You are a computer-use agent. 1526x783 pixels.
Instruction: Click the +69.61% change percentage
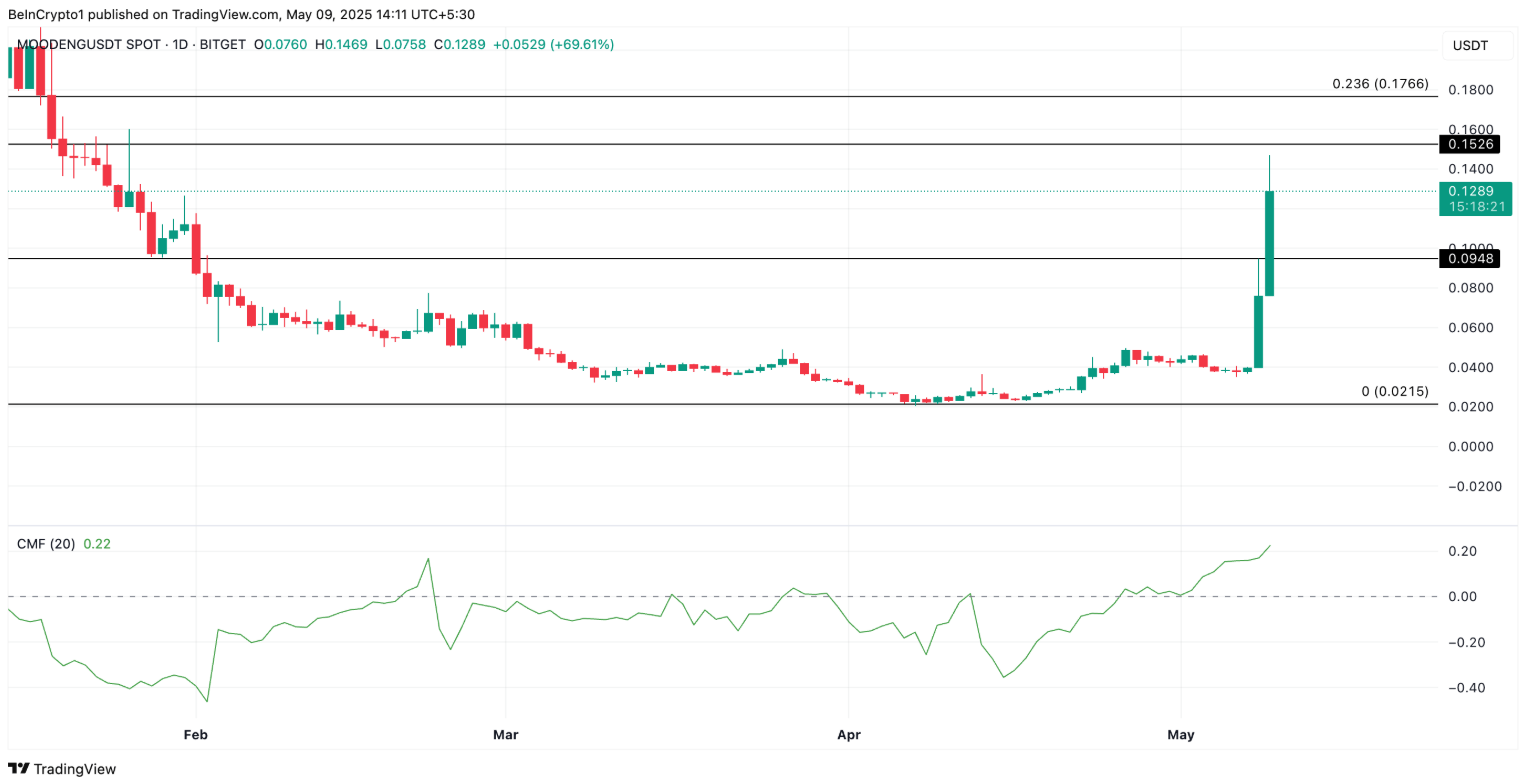tap(584, 45)
